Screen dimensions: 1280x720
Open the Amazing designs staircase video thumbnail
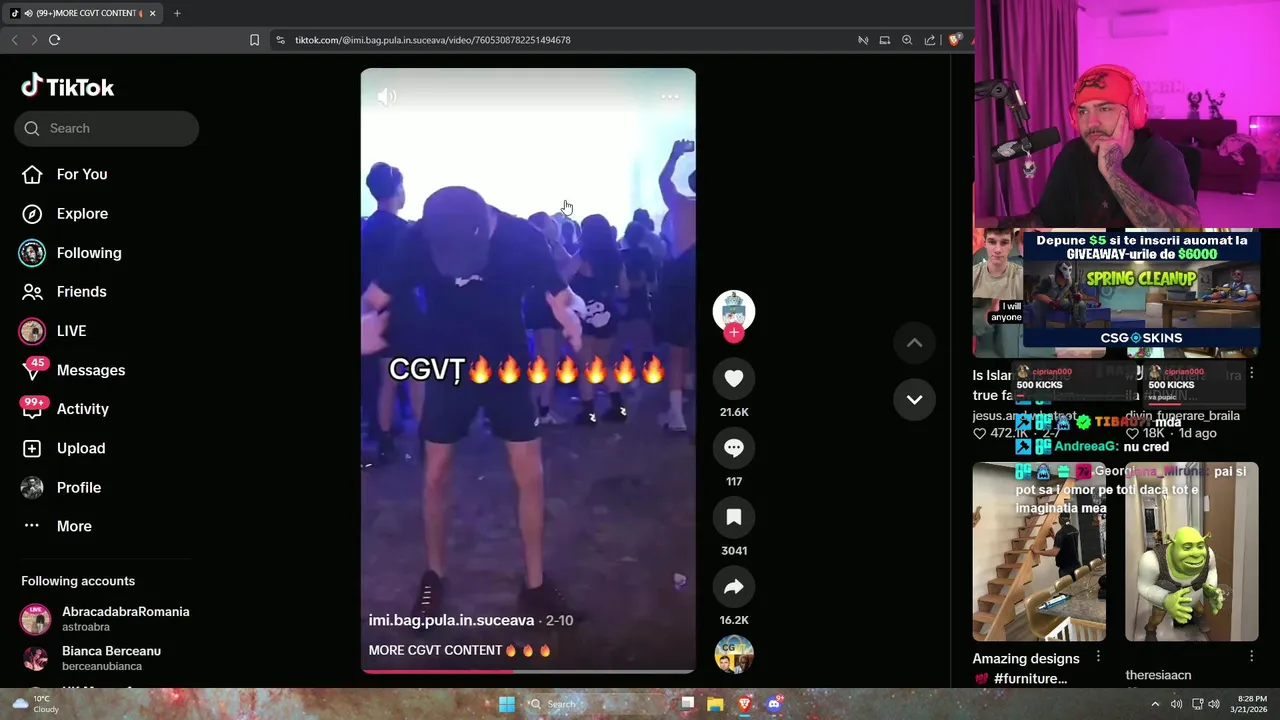(x=1039, y=551)
